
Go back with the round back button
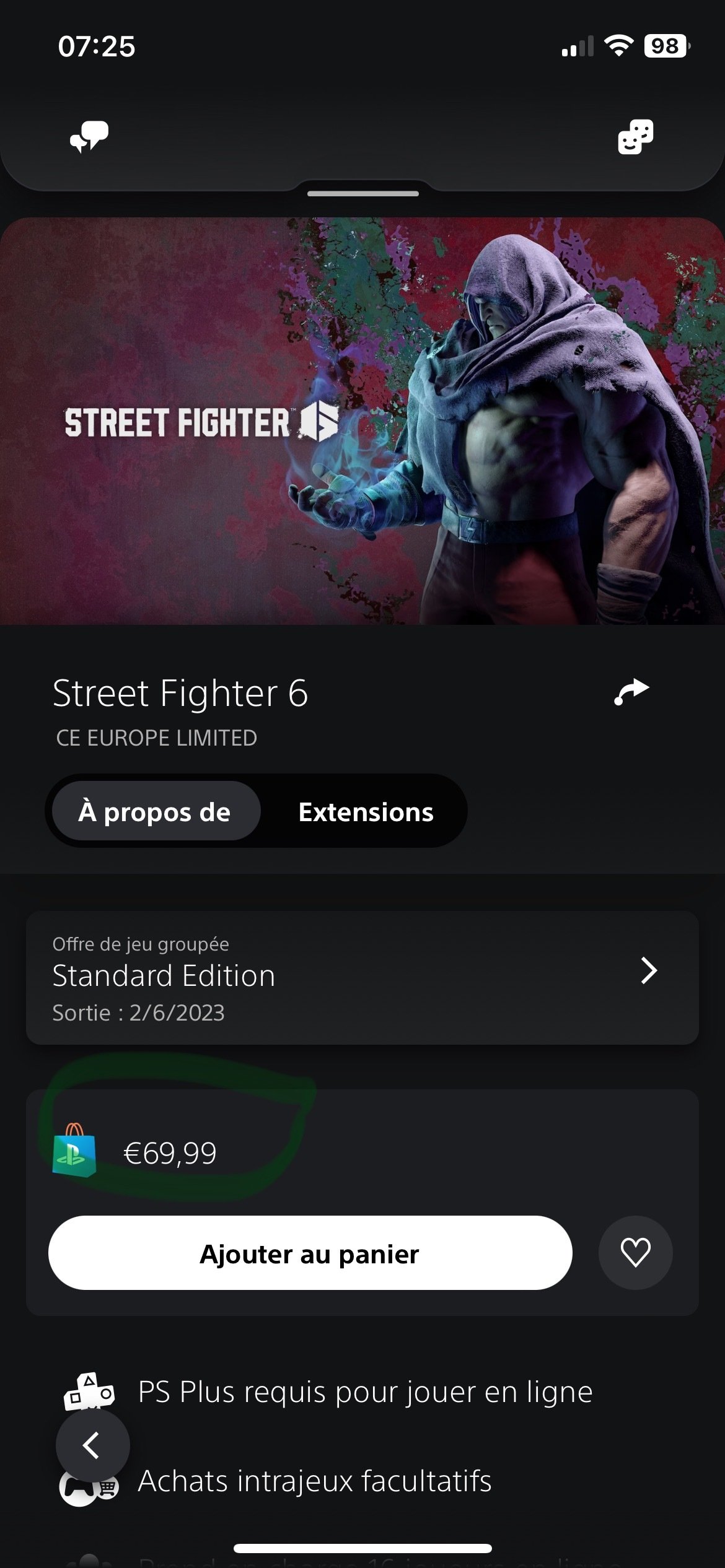pyautogui.click(x=93, y=1445)
